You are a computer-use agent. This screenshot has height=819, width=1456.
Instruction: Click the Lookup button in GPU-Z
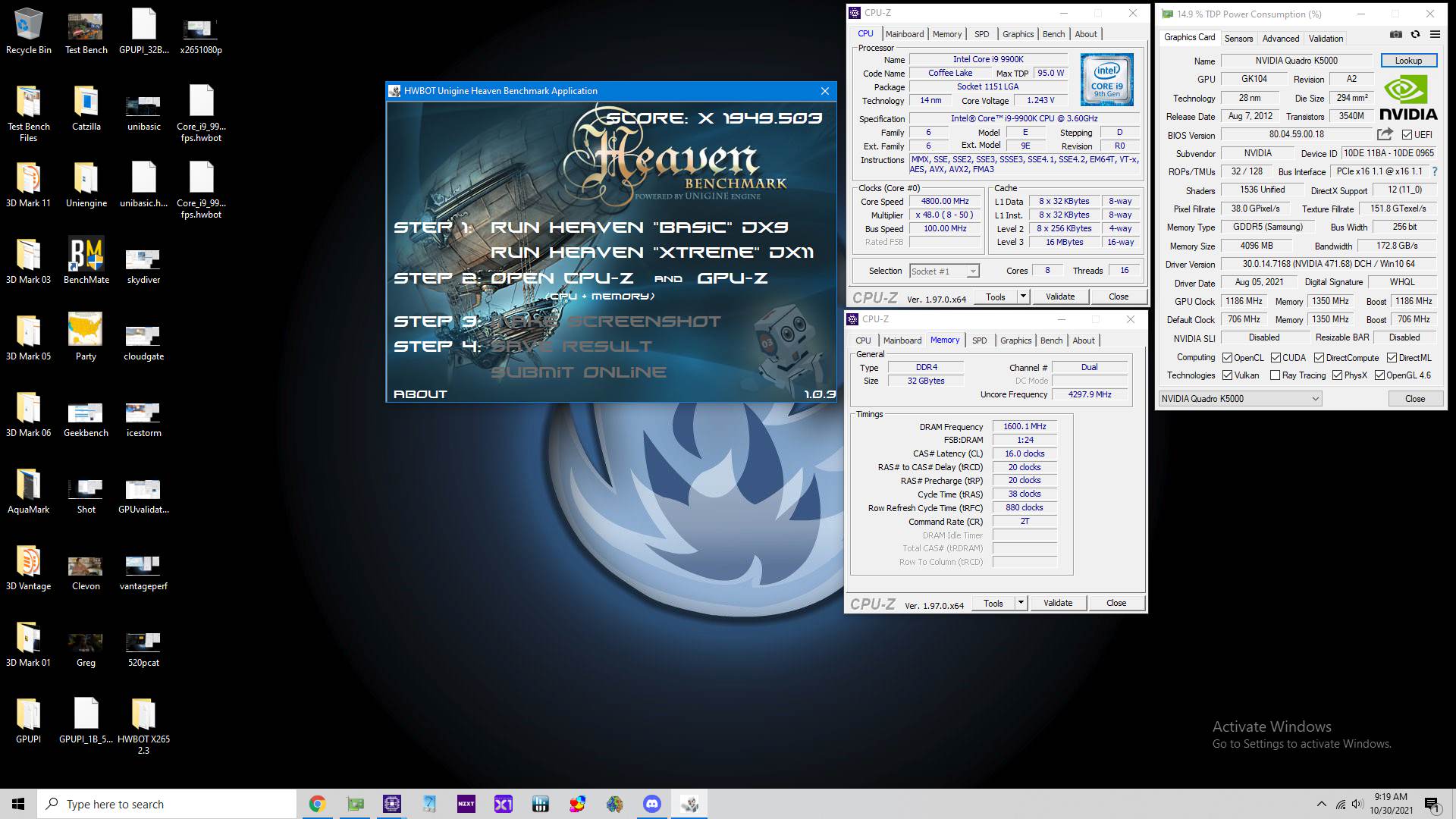(1408, 61)
